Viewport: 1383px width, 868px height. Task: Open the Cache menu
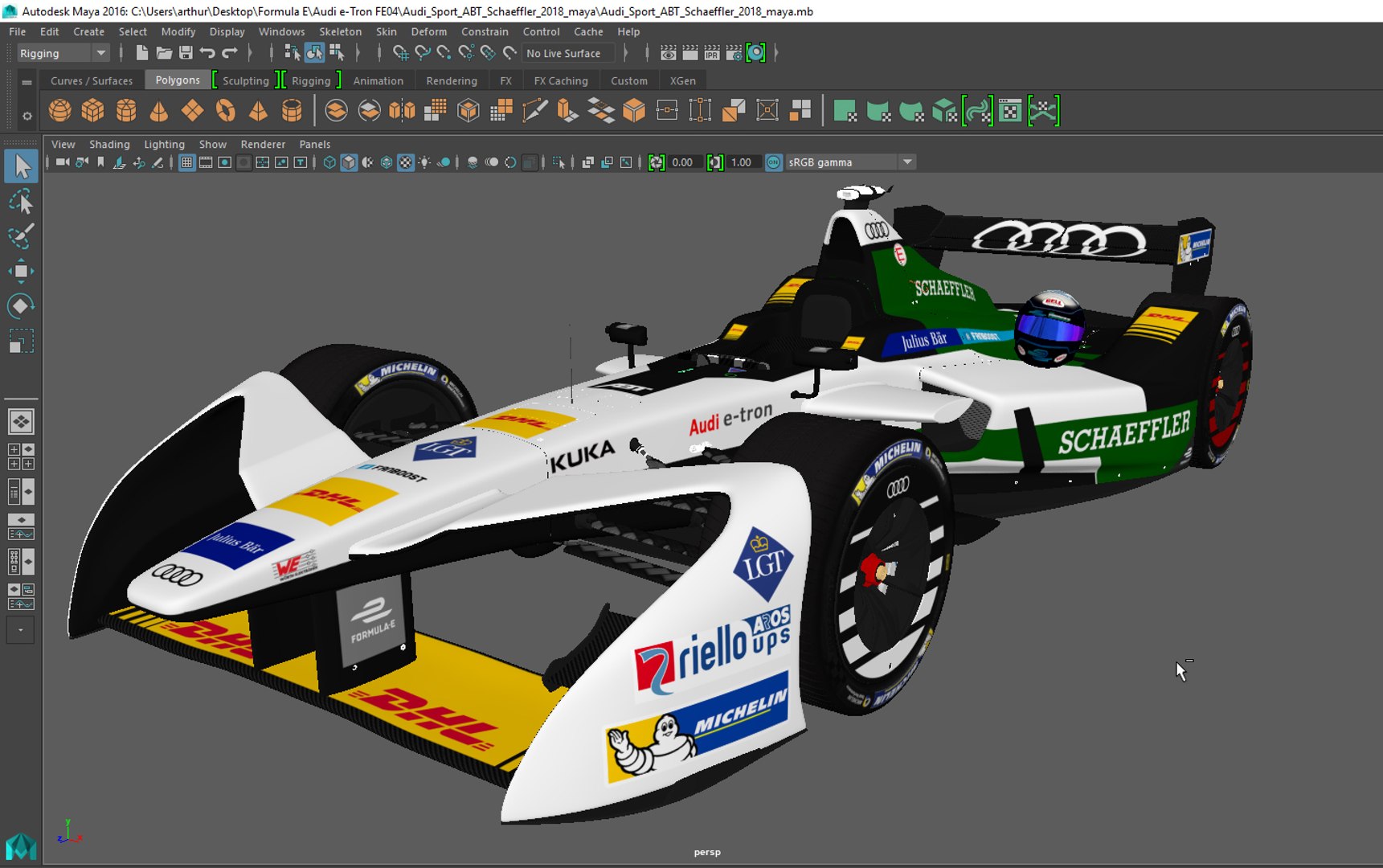(588, 31)
